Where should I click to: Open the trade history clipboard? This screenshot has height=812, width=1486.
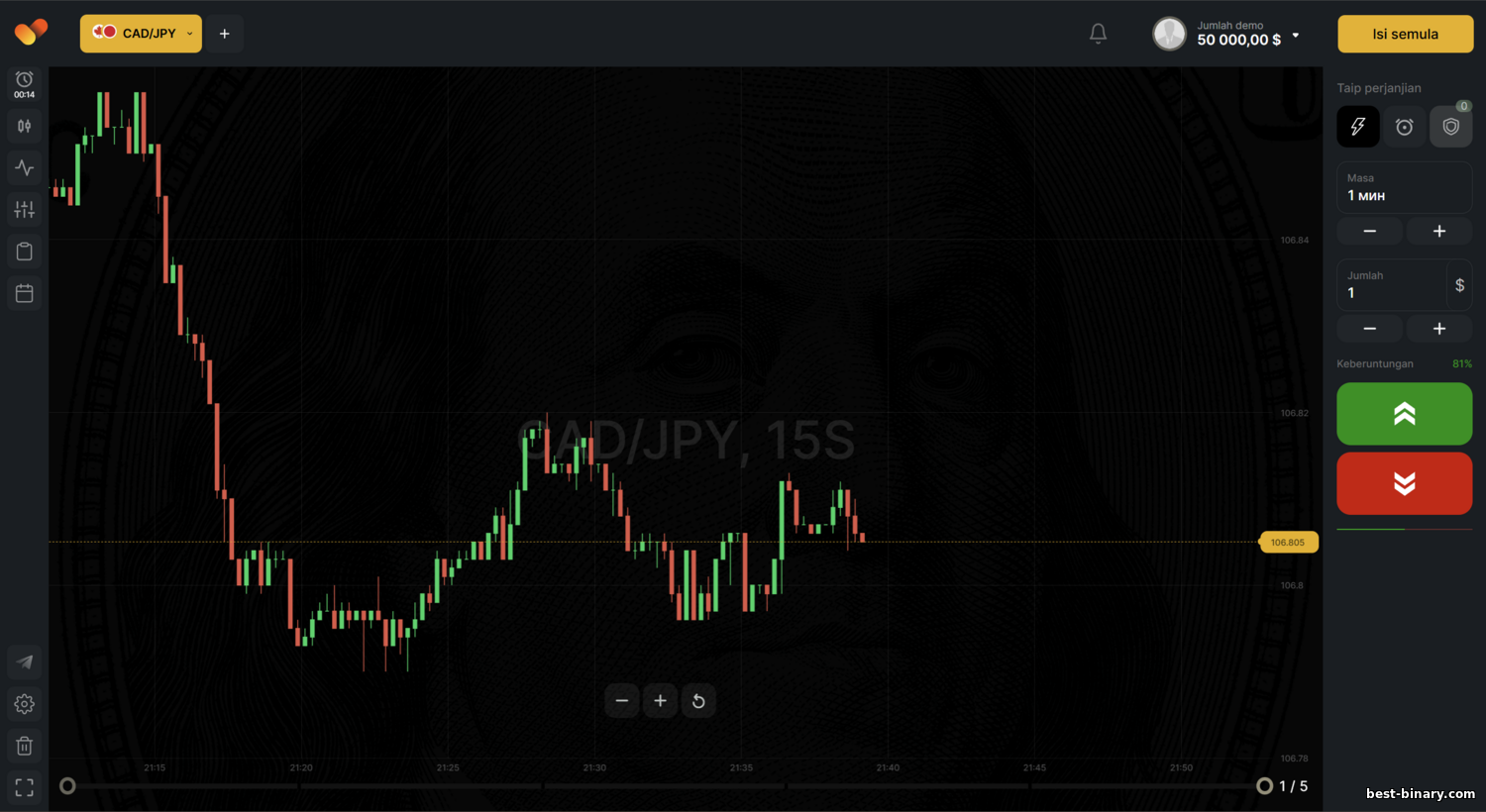[25, 252]
